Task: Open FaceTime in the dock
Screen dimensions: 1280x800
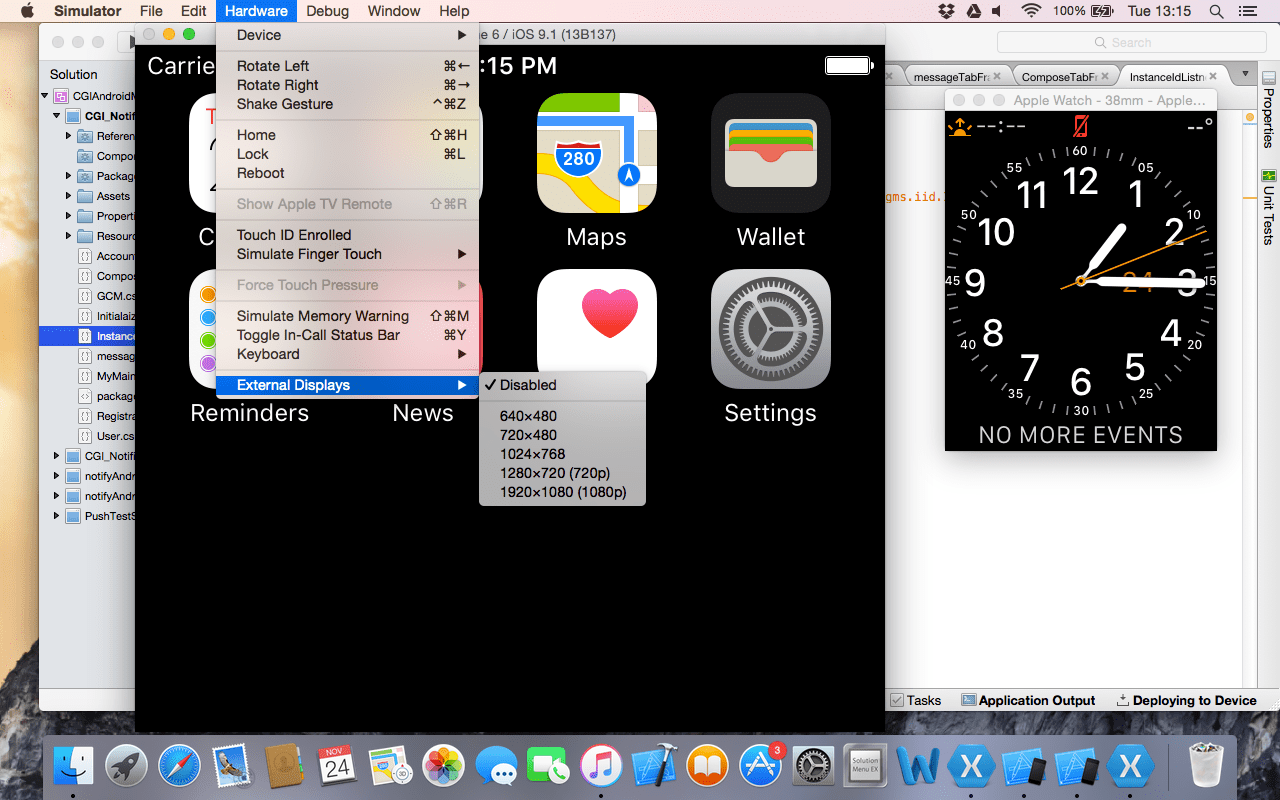Action: (x=548, y=767)
